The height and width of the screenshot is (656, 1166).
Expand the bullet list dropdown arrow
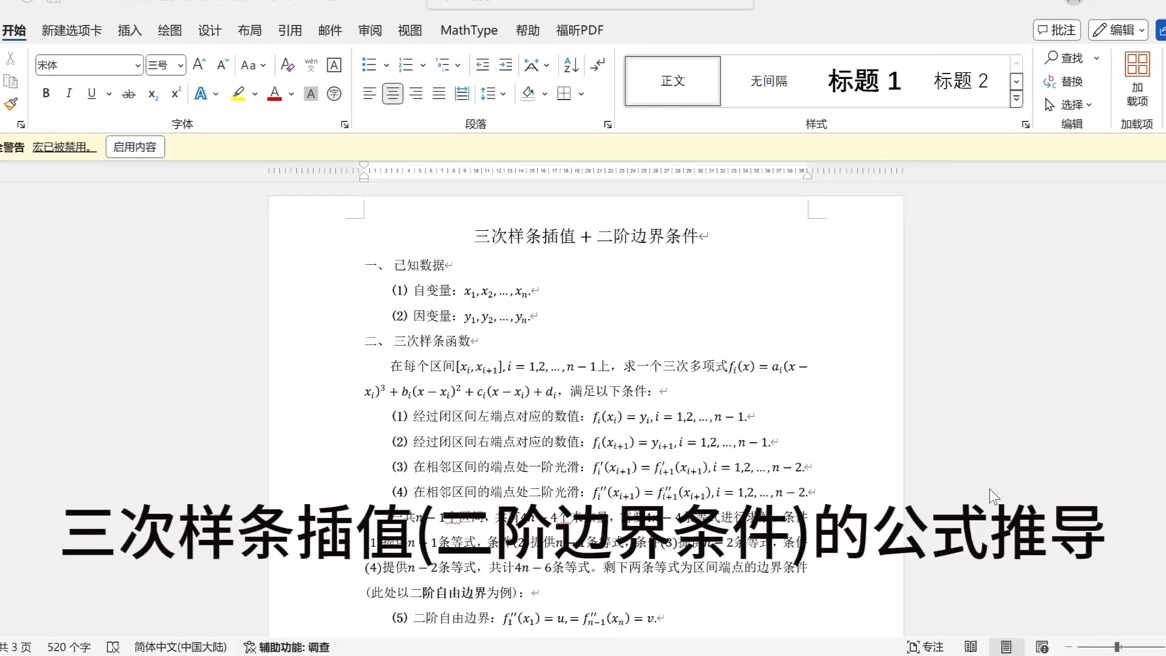[x=386, y=64]
